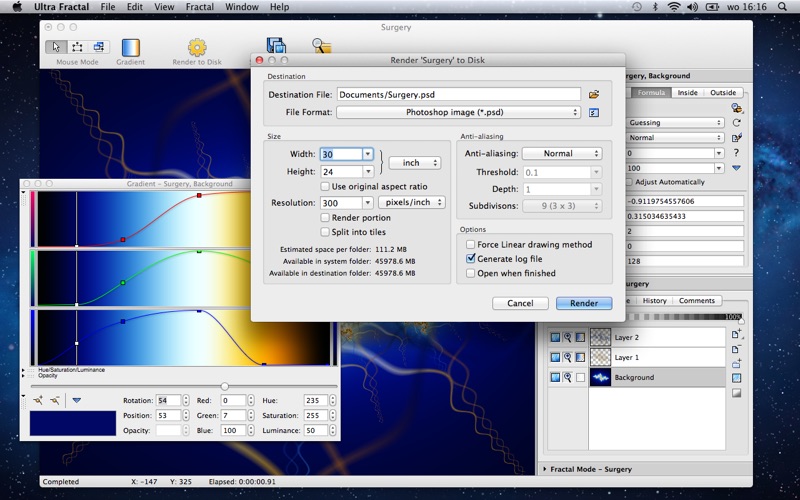Click the Cancel button

(520, 303)
